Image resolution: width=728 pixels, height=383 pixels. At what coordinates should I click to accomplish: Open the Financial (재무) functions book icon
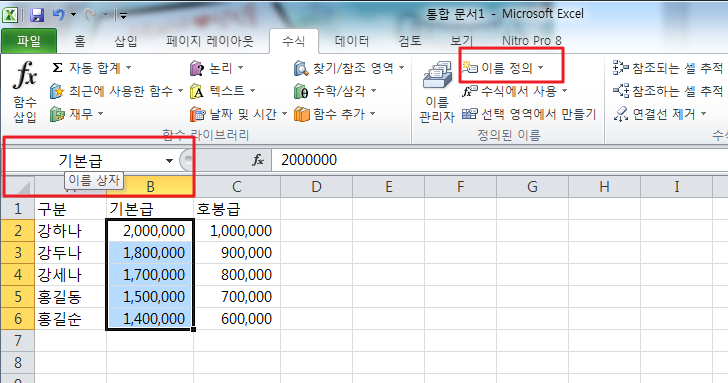pyautogui.click(x=57, y=114)
